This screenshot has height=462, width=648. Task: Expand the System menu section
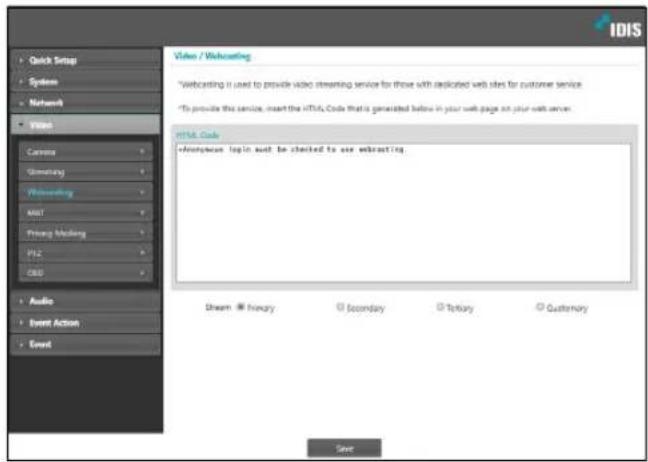tap(86, 82)
